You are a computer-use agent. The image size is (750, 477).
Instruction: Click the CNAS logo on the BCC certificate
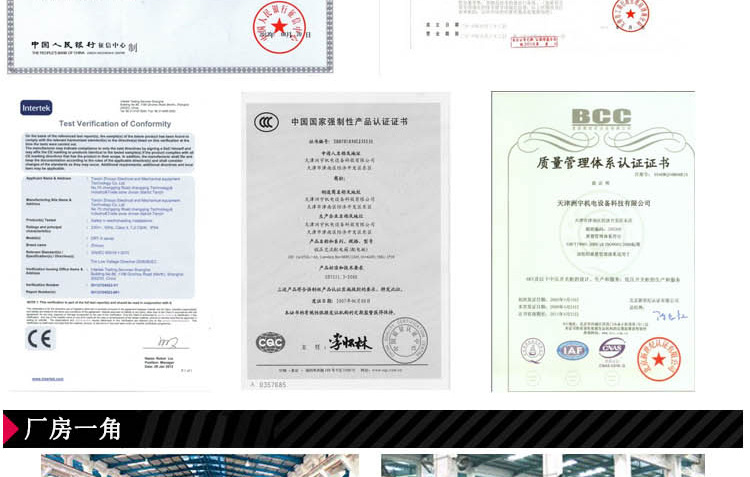coord(612,351)
